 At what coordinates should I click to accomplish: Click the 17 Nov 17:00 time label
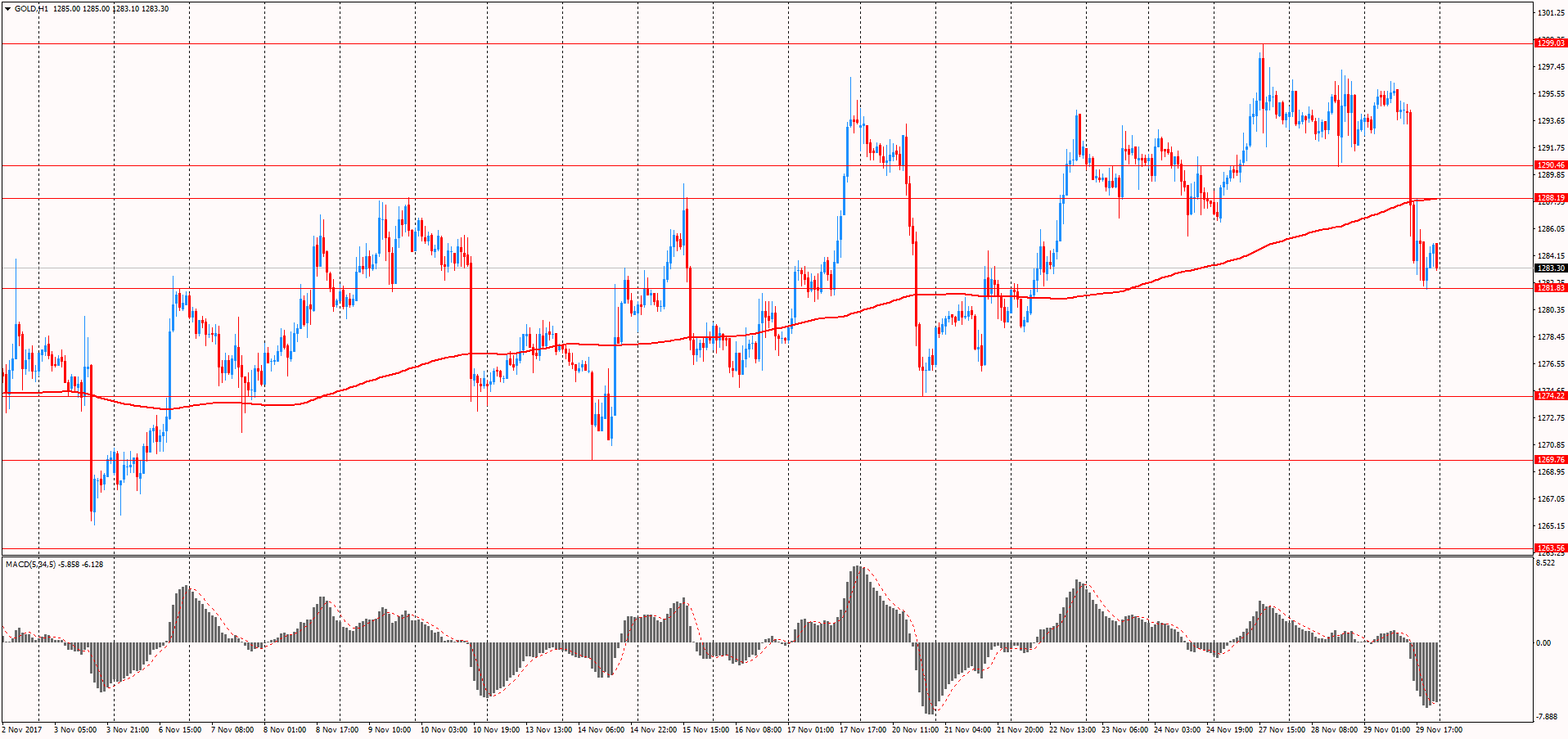(863, 730)
